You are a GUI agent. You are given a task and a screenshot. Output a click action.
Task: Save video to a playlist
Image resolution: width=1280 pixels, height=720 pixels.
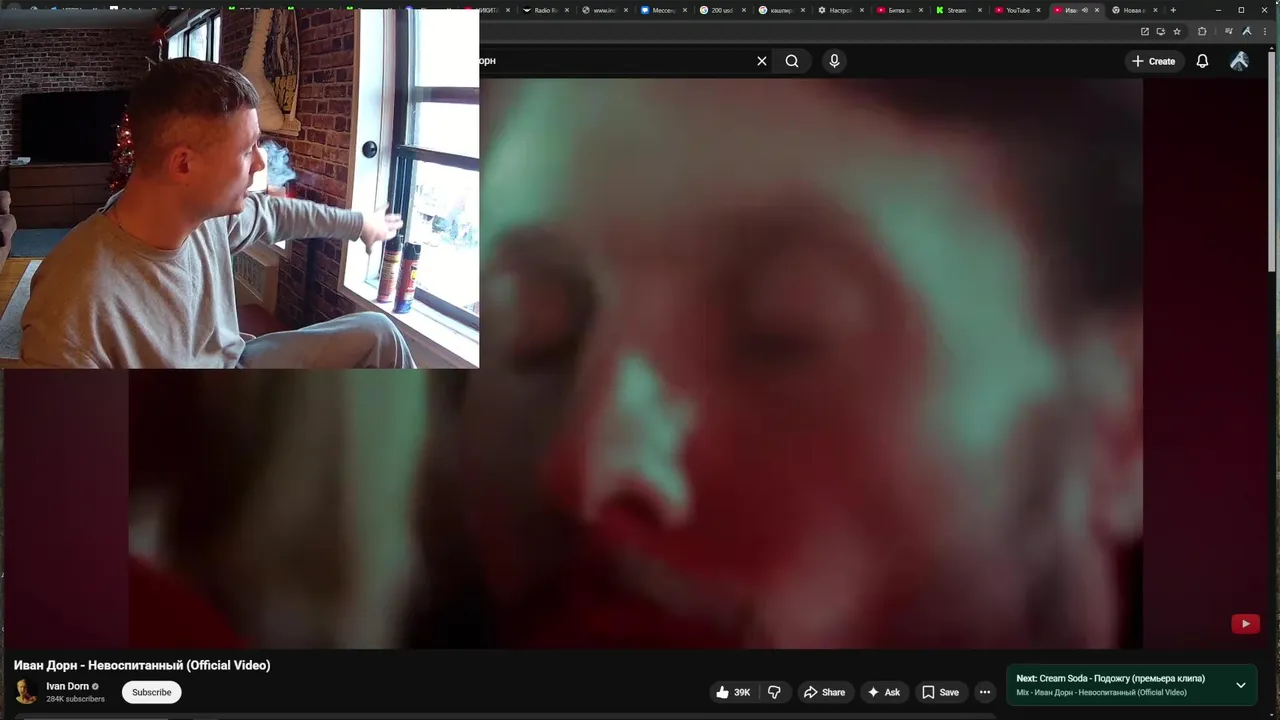(x=940, y=692)
